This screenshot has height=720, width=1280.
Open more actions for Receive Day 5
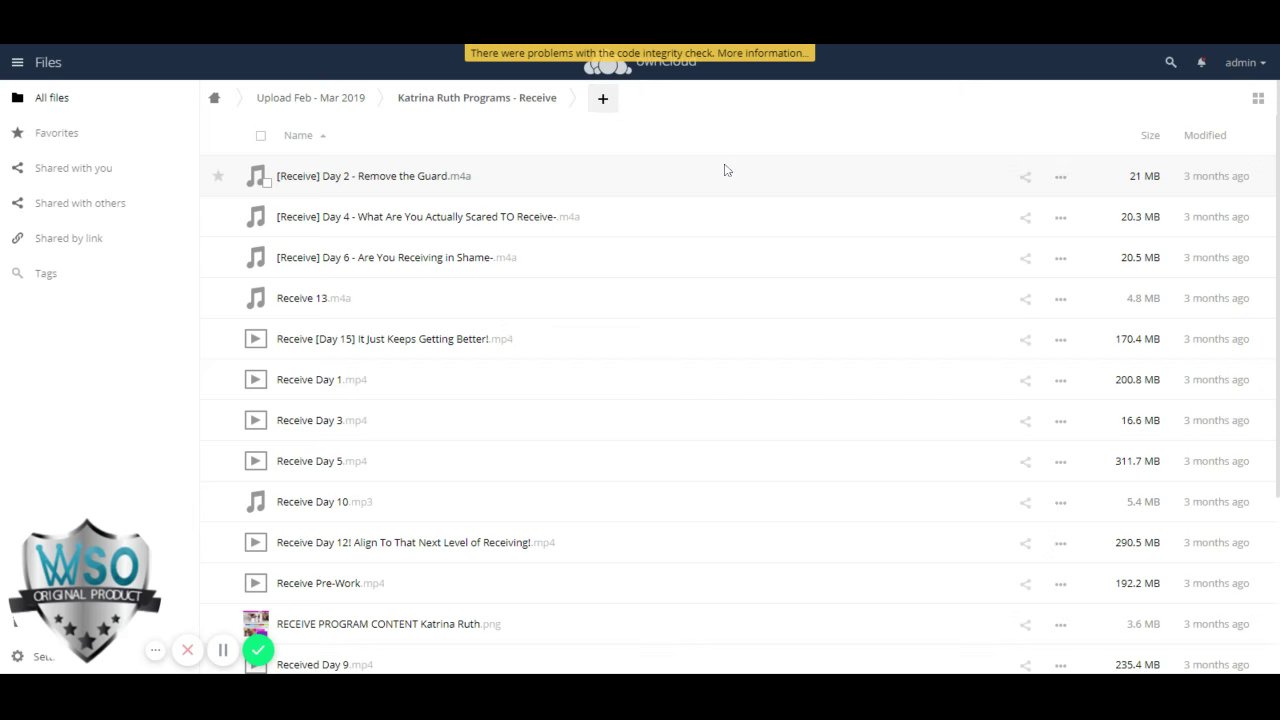click(x=1060, y=462)
